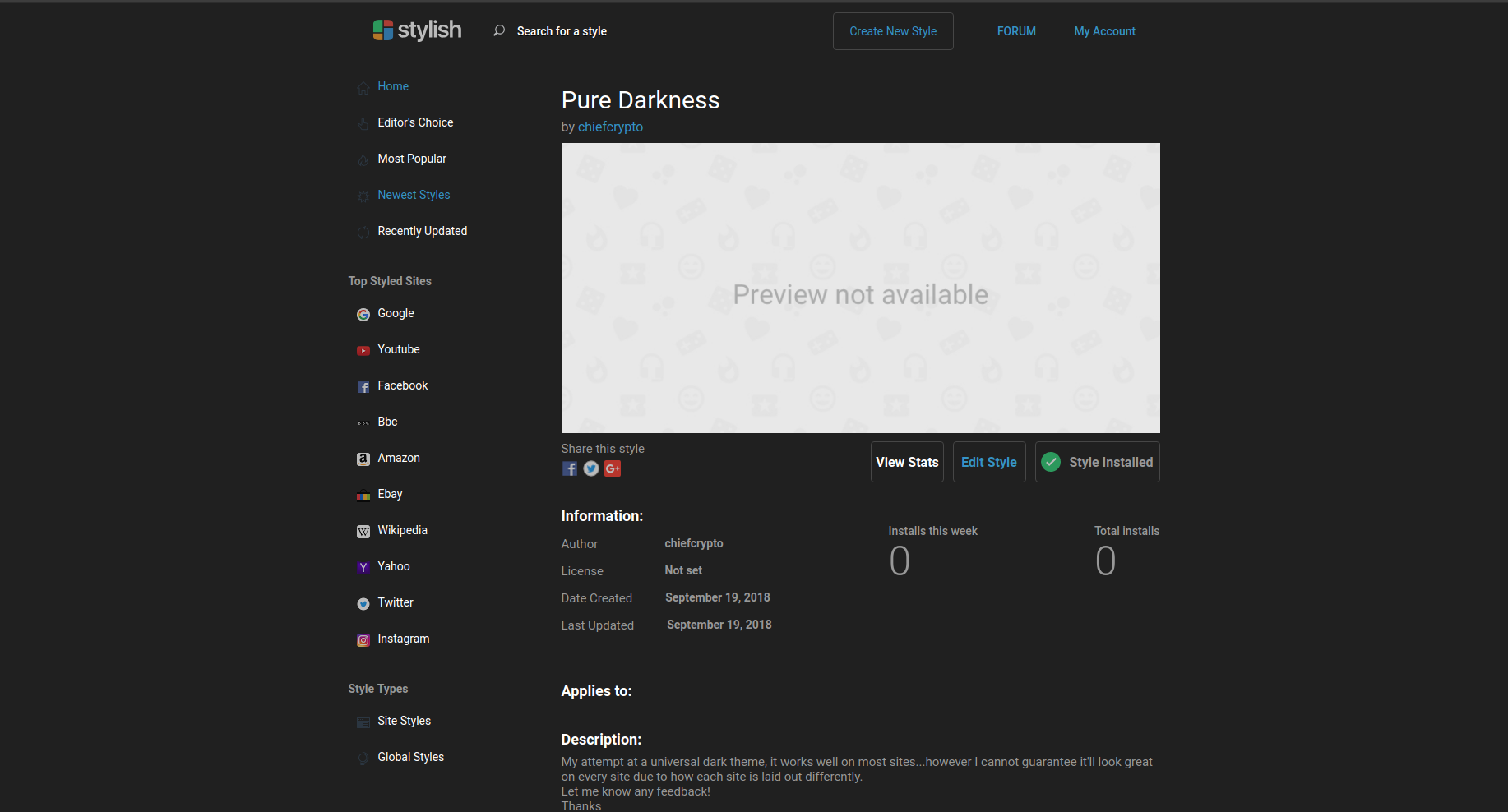
Task: Click the Ebay site icon
Action: pos(363,495)
